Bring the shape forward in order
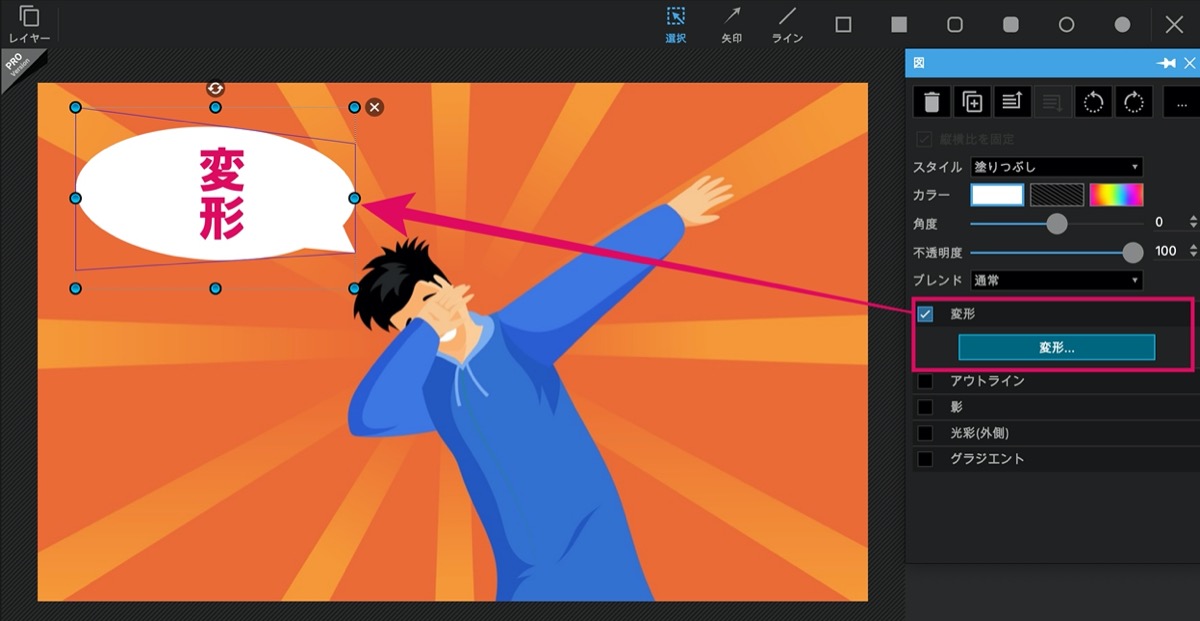 tap(1012, 102)
